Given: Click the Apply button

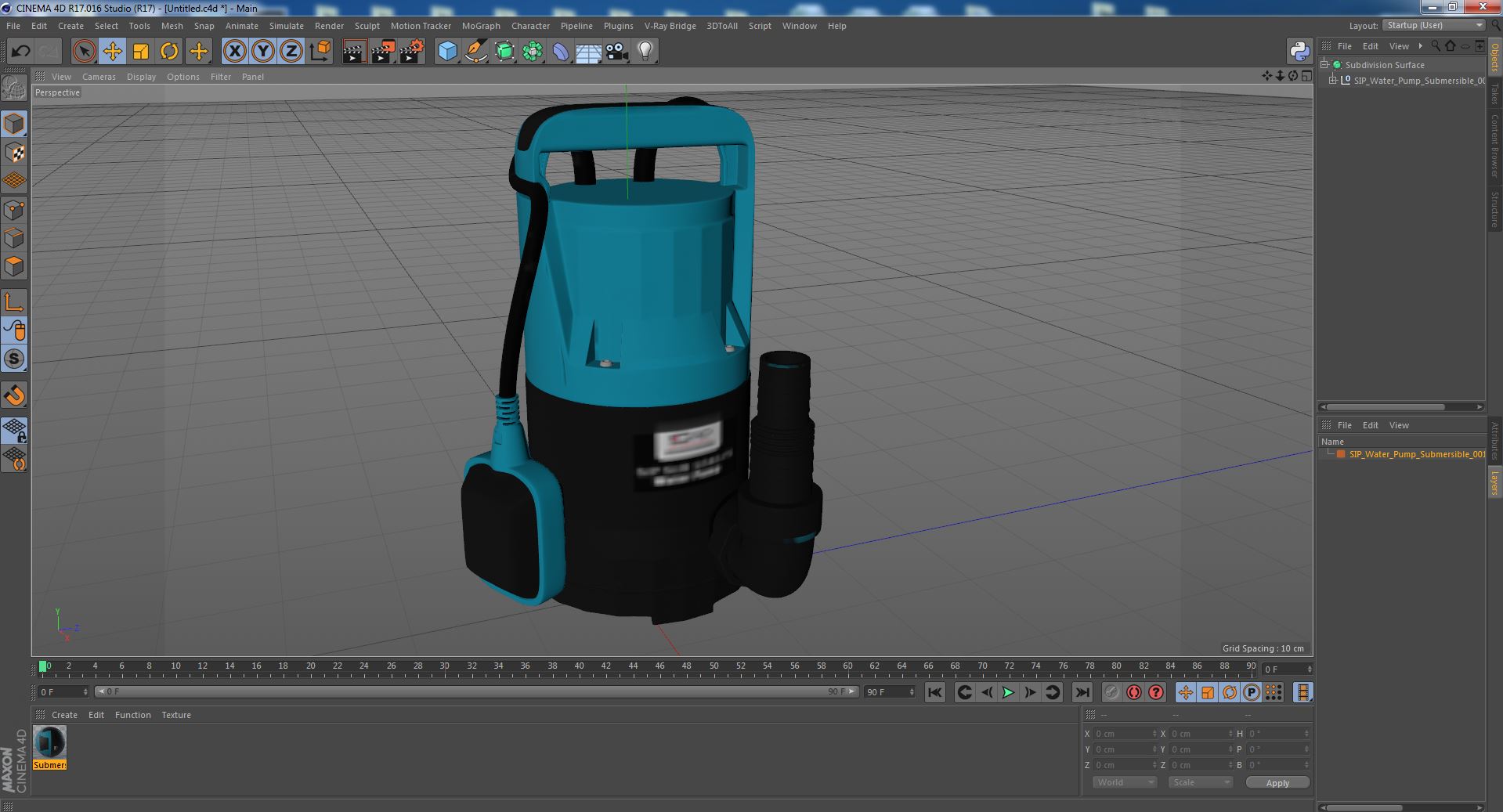Looking at the screenshot, I should [1277, 783].
